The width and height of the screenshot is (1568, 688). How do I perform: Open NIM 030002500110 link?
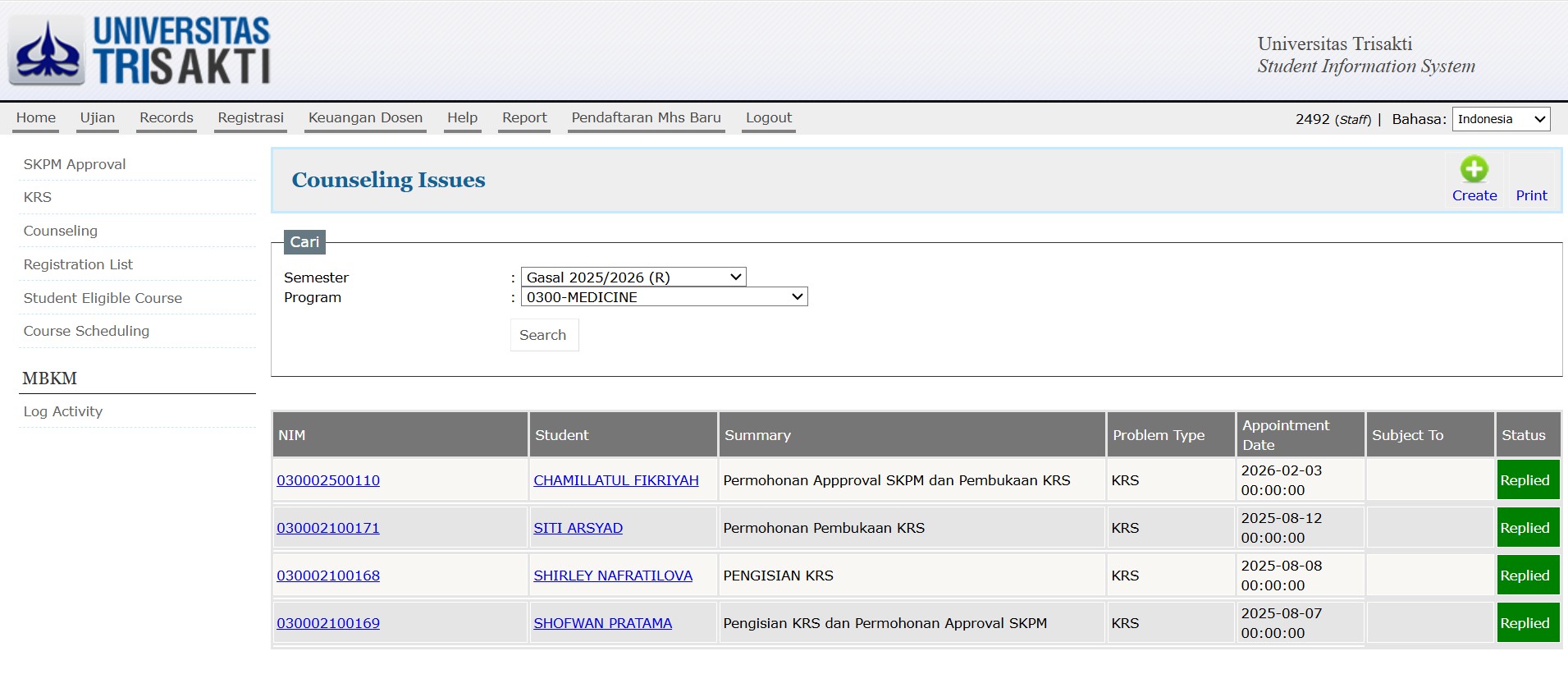tap(328, 480)
